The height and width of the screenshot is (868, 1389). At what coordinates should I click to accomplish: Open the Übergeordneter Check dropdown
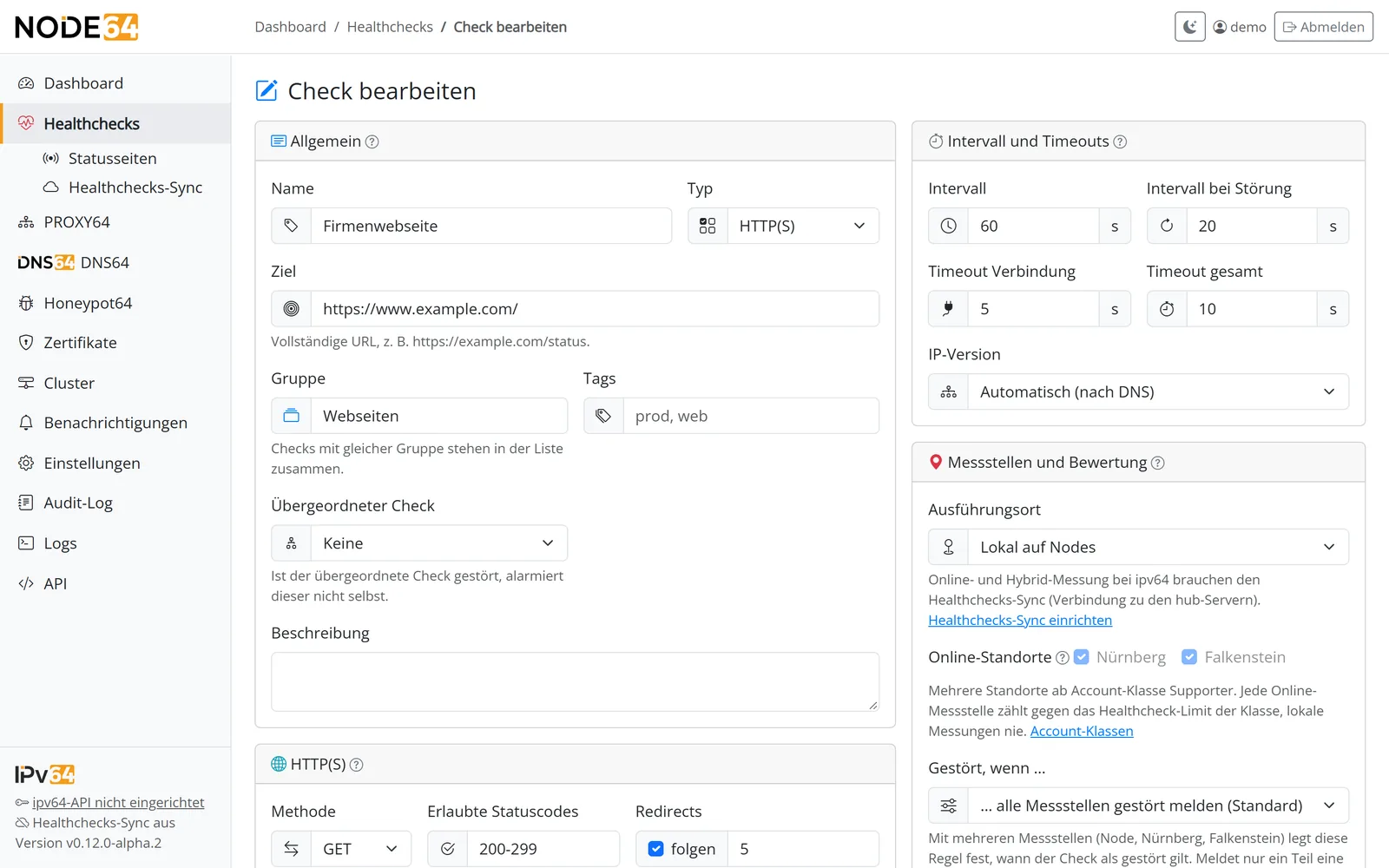click(x=439, y=543)
